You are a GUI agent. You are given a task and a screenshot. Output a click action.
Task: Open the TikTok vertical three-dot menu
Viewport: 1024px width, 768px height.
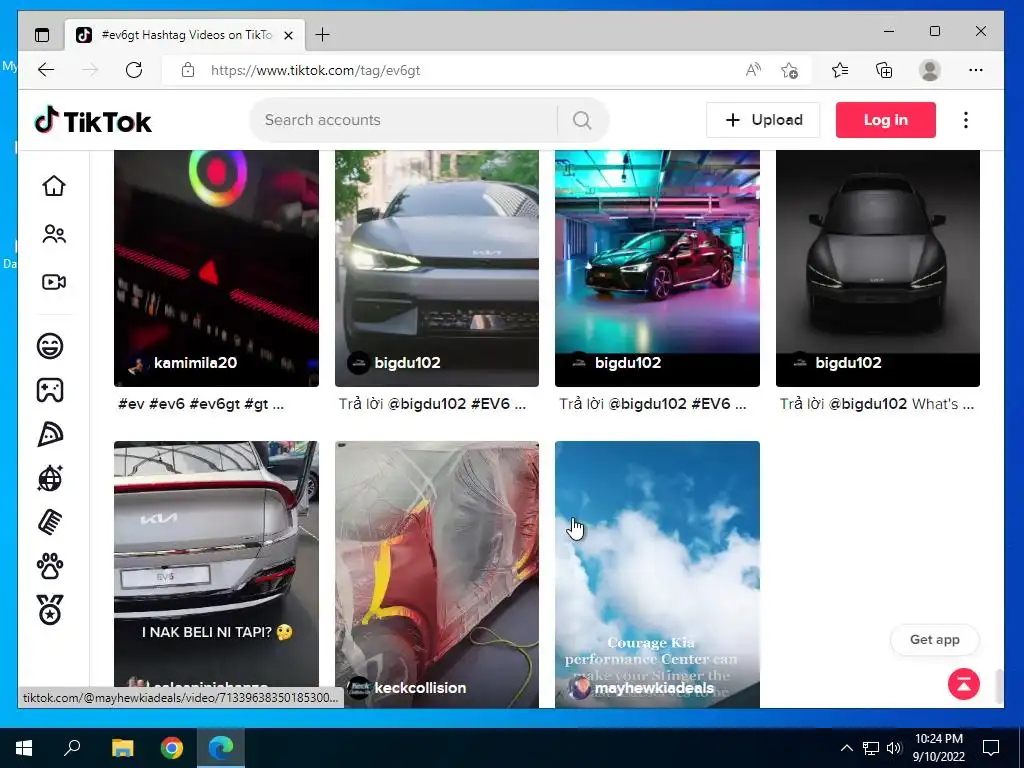click(x=965, y=120)
